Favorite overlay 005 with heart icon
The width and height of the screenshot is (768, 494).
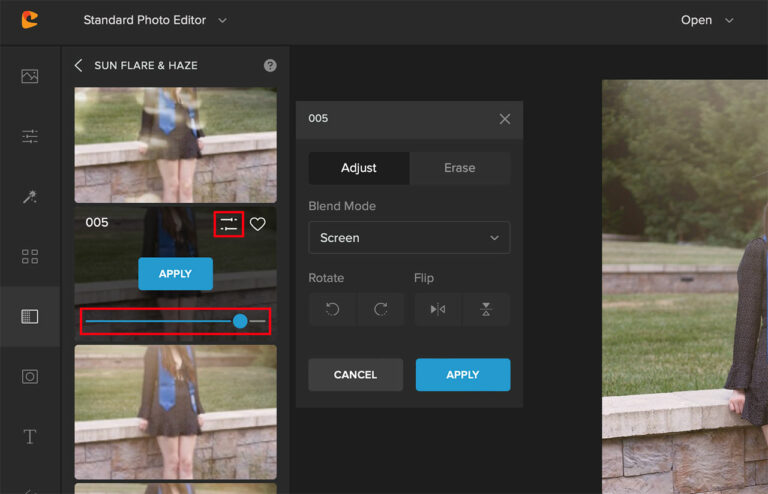(x=258, y=224)
